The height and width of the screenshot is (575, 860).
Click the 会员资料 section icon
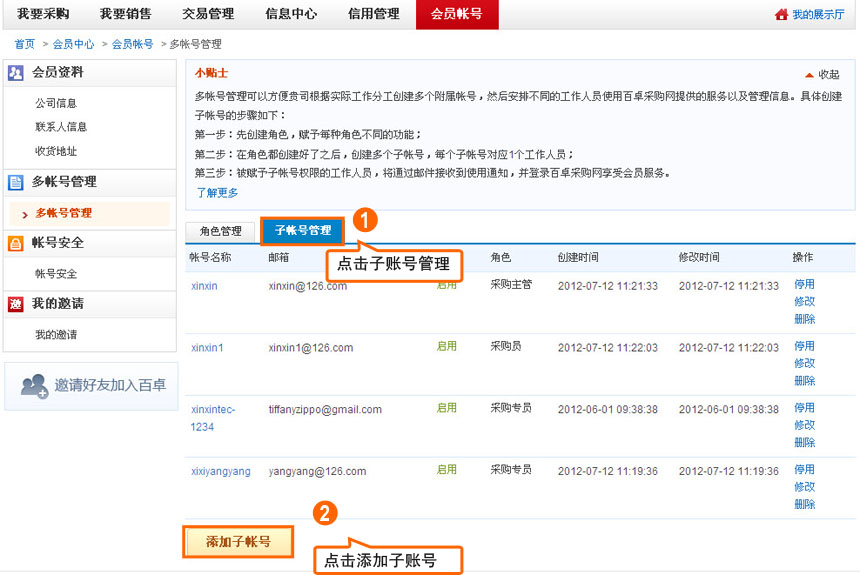coord(16,73)
